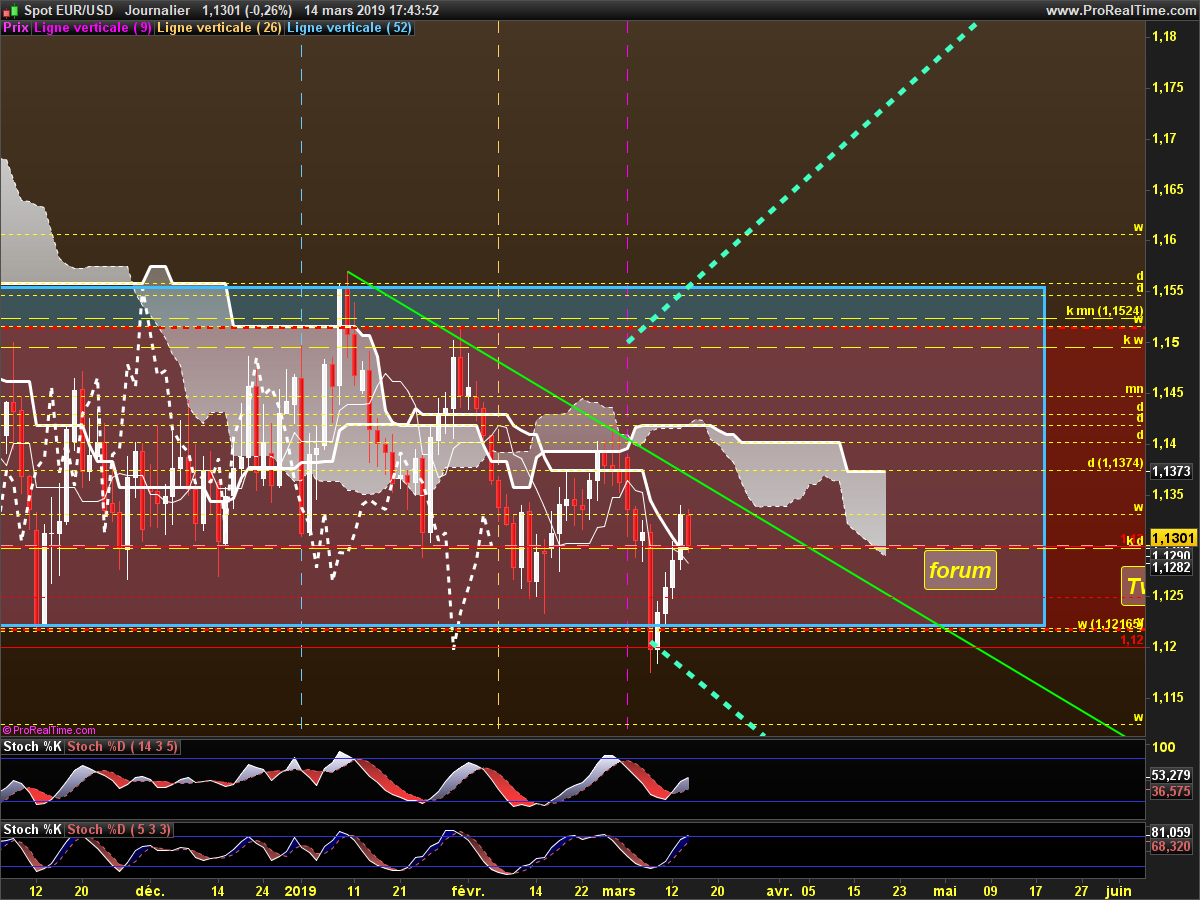This screenshot has width=1200, height=900.
Task: Click the 1,16 price axis value
Action: tap(1164, 239)
